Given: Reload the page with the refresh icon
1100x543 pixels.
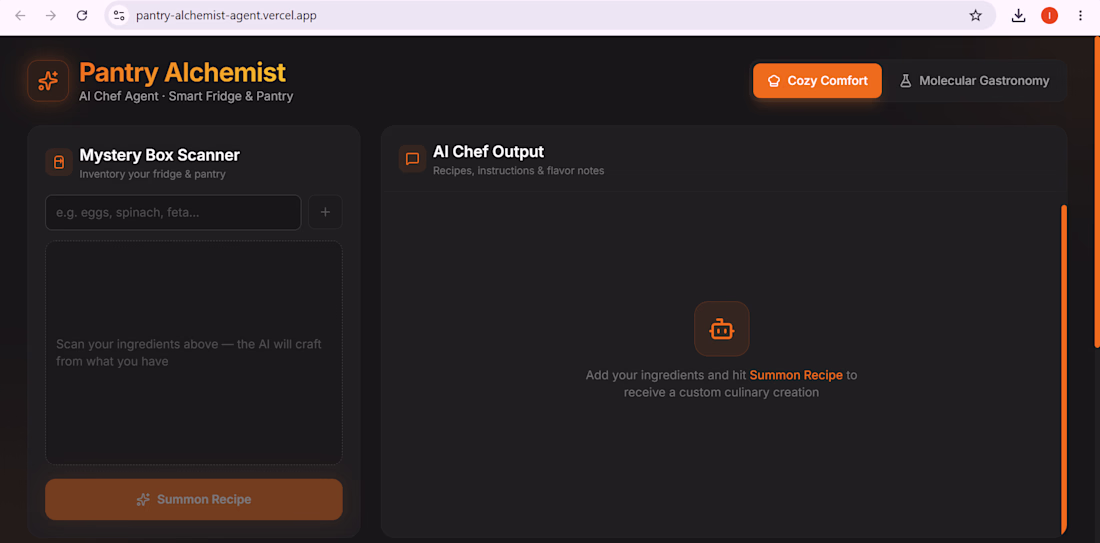Looking at the screenshot, I should click(82, 15).
